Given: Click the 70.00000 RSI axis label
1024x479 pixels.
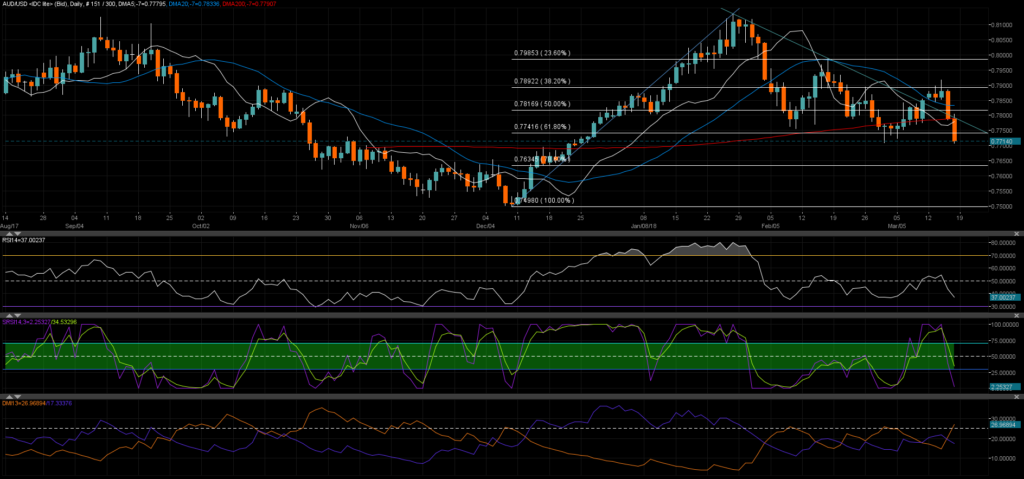Looking at the screenshot, I should 1004,256.
